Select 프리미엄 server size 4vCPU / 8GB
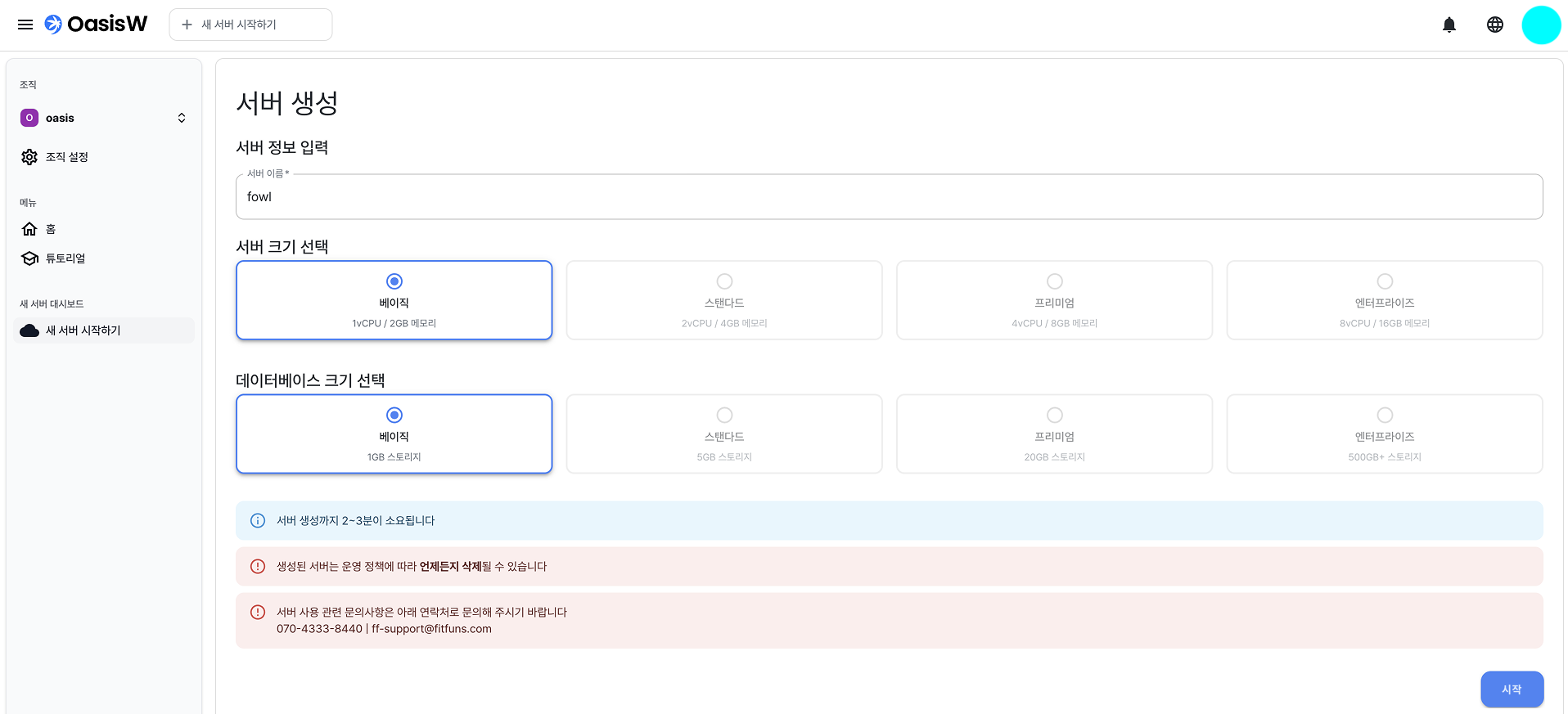Screen dimensions: 1568x714 (x=1054, y=300)
